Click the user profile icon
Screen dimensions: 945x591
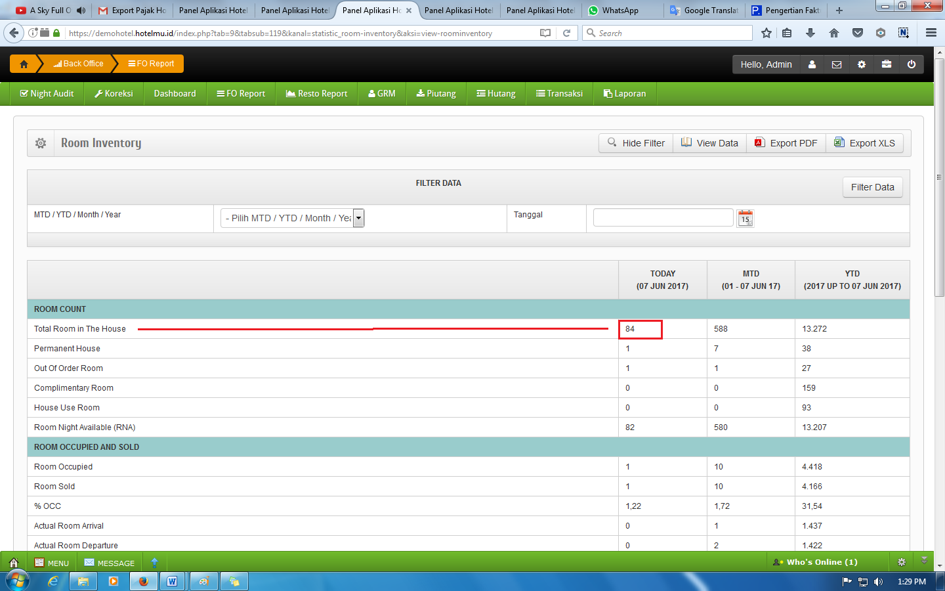(812, 65)
